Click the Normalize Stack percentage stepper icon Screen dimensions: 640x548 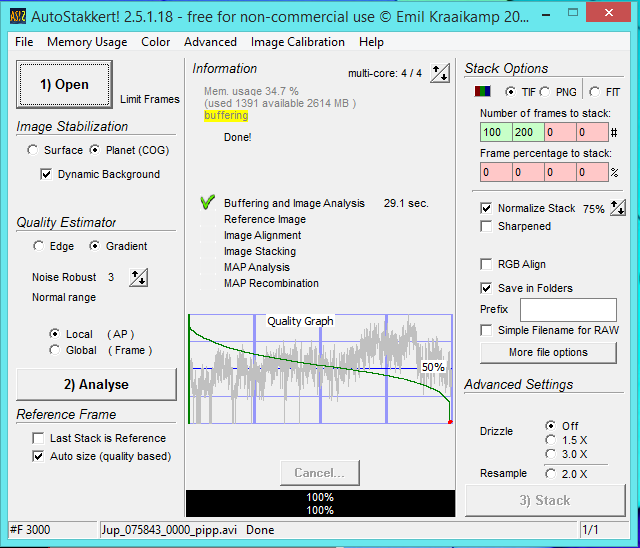[618, 208]
